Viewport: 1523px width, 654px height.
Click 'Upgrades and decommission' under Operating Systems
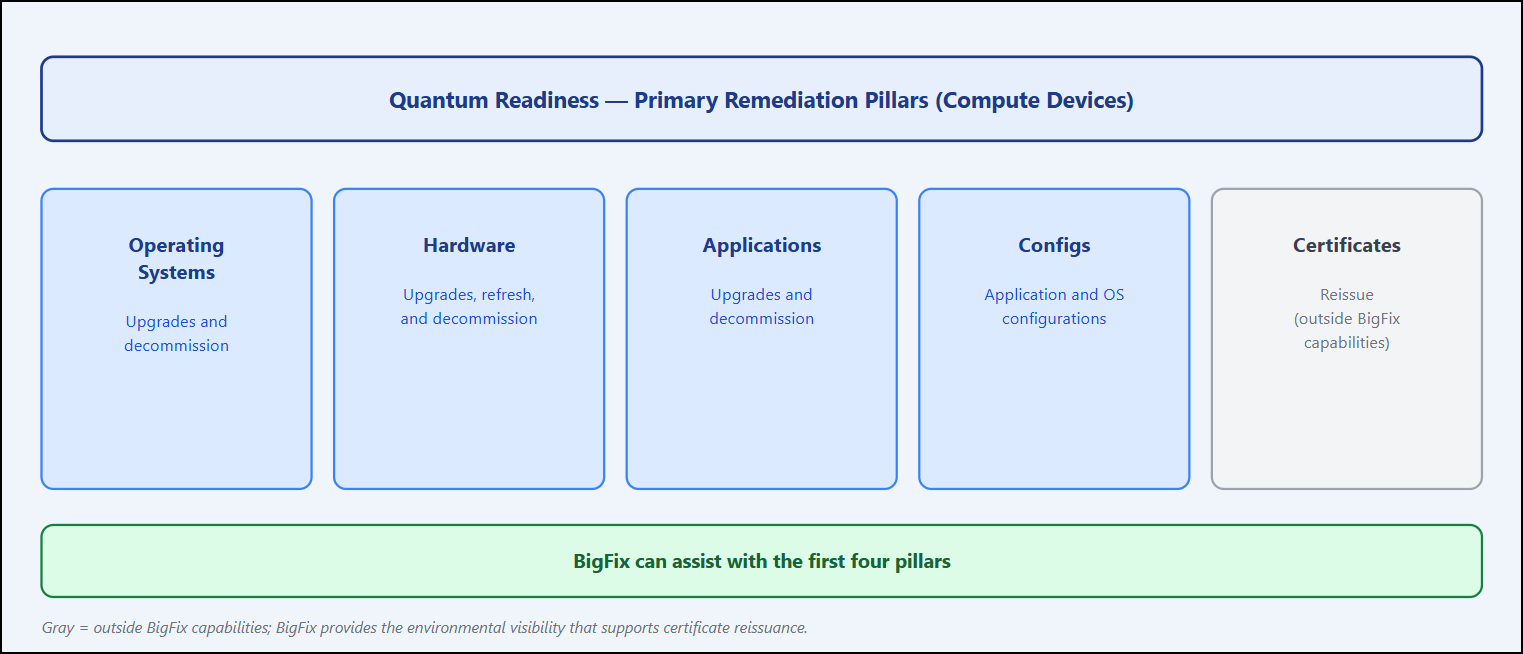click(176, 334)
